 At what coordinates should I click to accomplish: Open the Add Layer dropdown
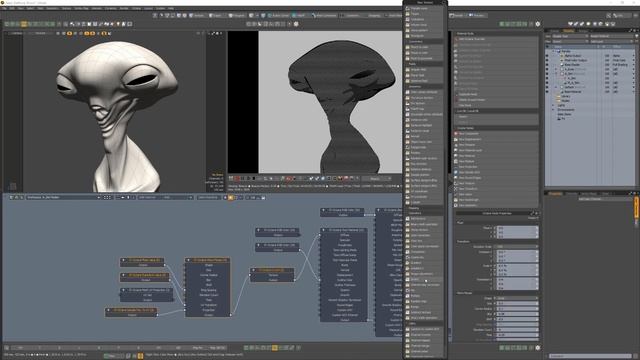[611, 41]
